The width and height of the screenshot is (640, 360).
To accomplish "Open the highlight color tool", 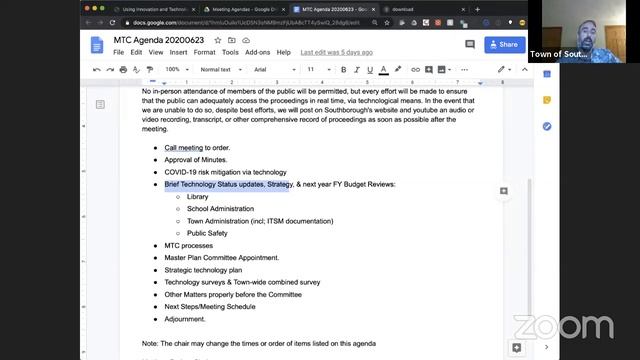I will tap(398, 69).
